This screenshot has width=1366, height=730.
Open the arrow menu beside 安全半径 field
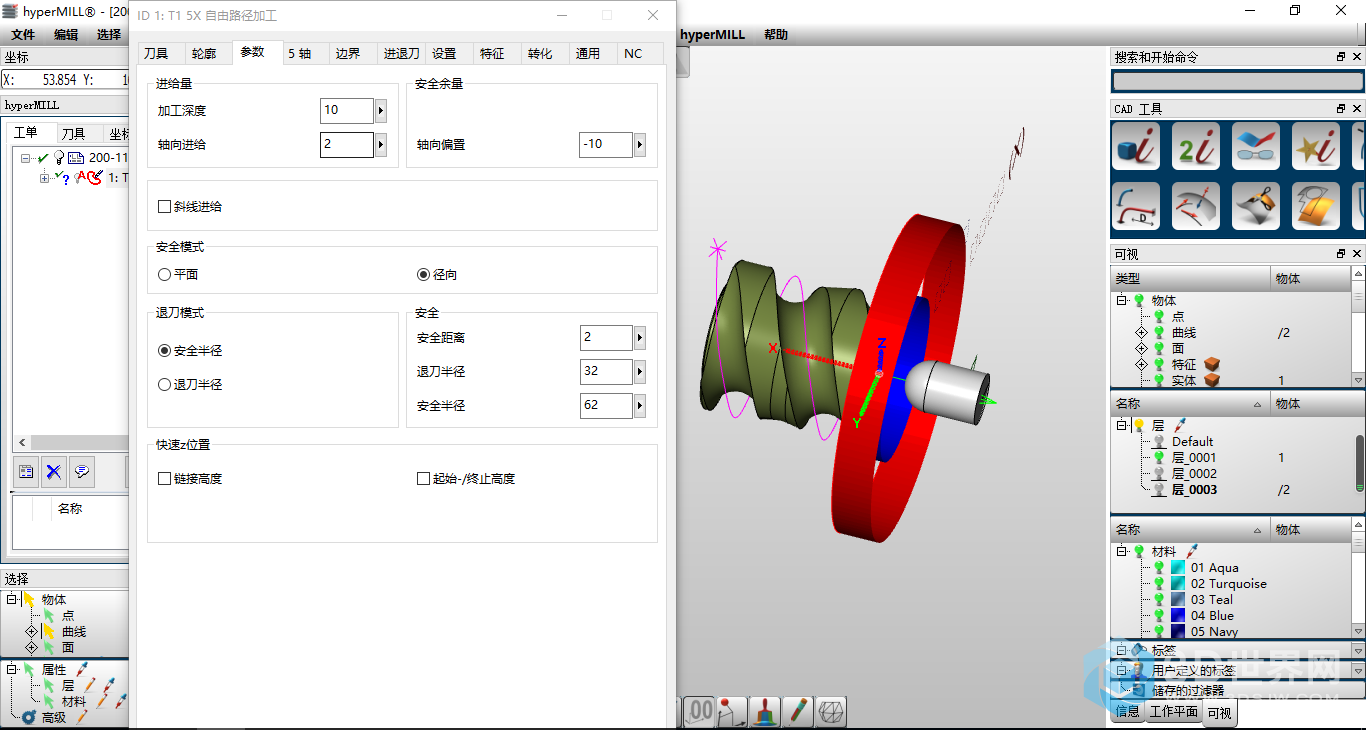[x=639, y=406]
